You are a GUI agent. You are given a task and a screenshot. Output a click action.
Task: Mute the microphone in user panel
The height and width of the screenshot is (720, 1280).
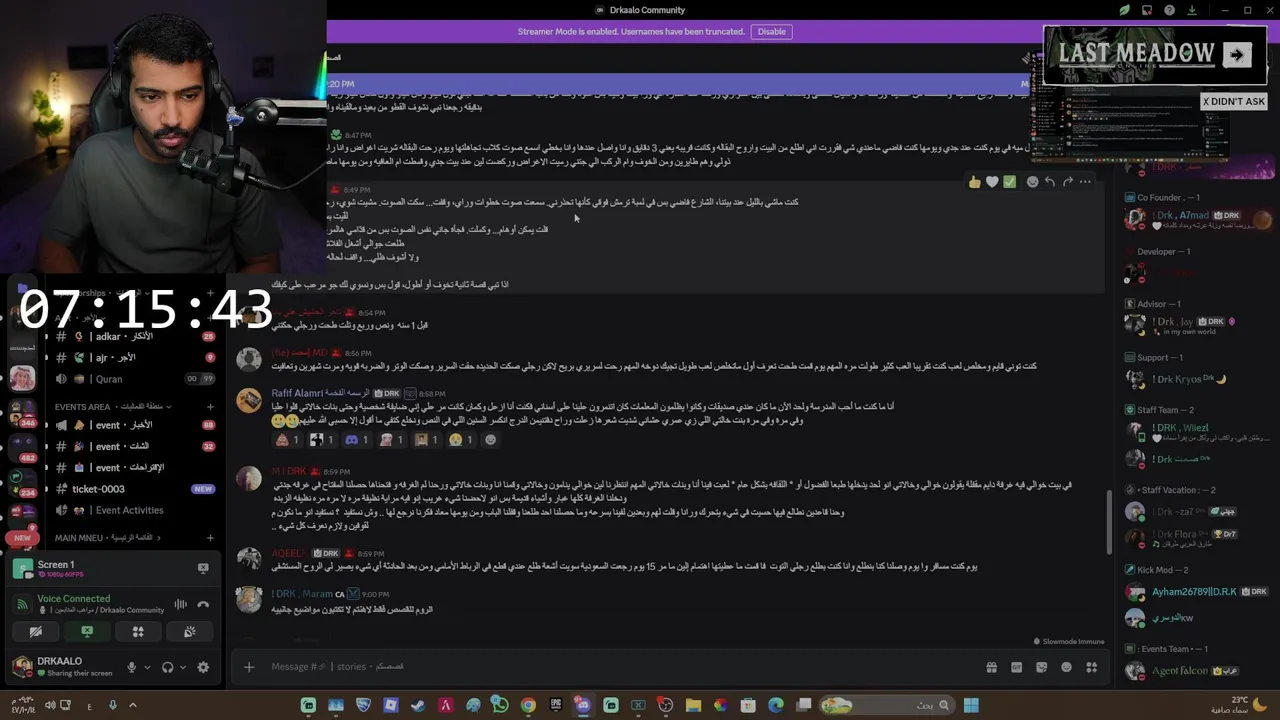[131, 667]
